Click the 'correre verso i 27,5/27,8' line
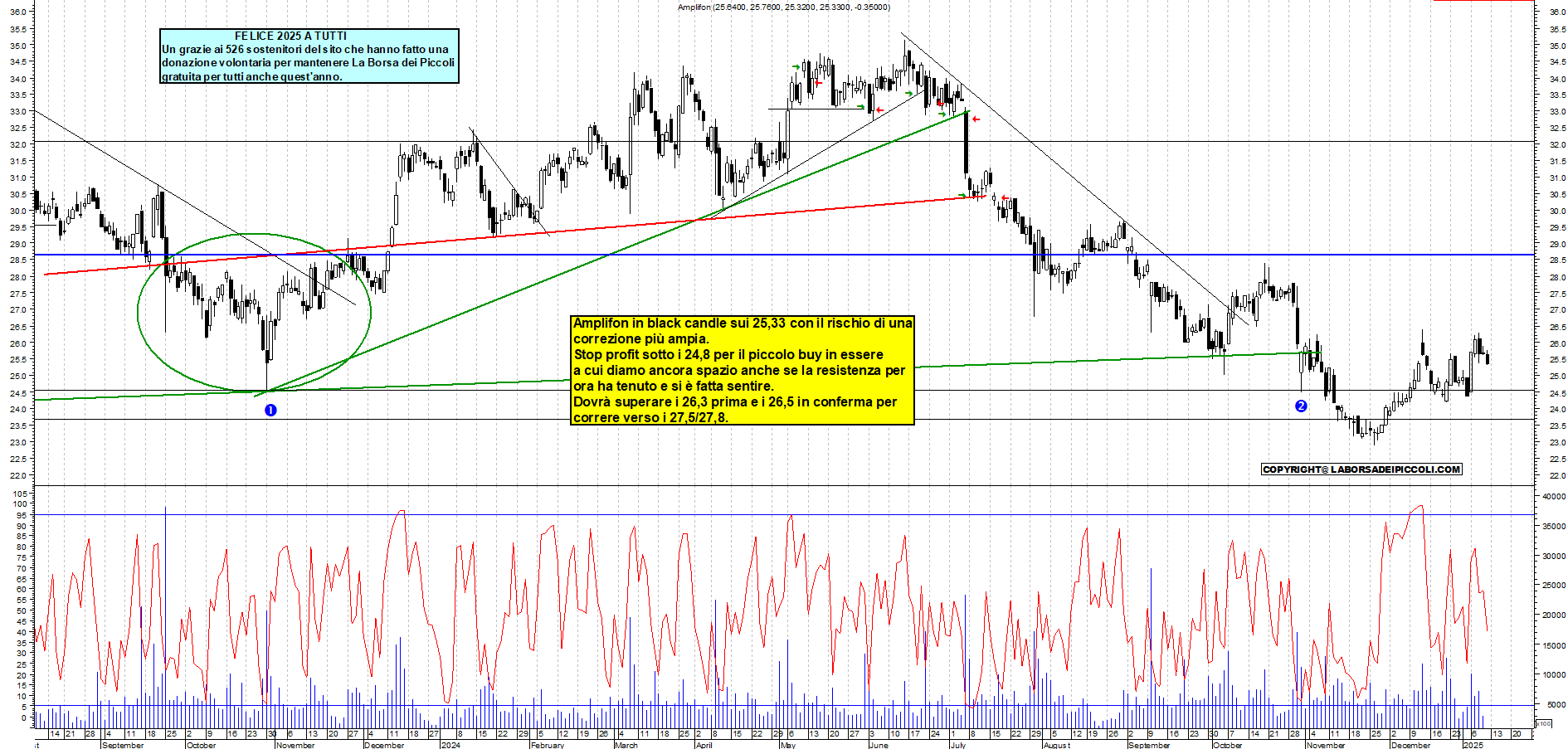Viewport: 1568px width, 749px height. point(650,417)
